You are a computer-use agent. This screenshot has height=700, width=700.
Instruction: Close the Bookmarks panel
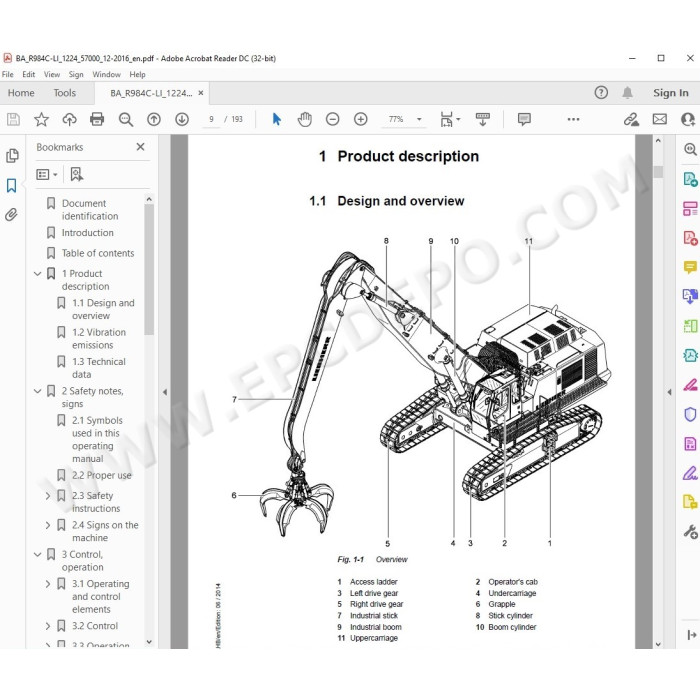(140, 147)
